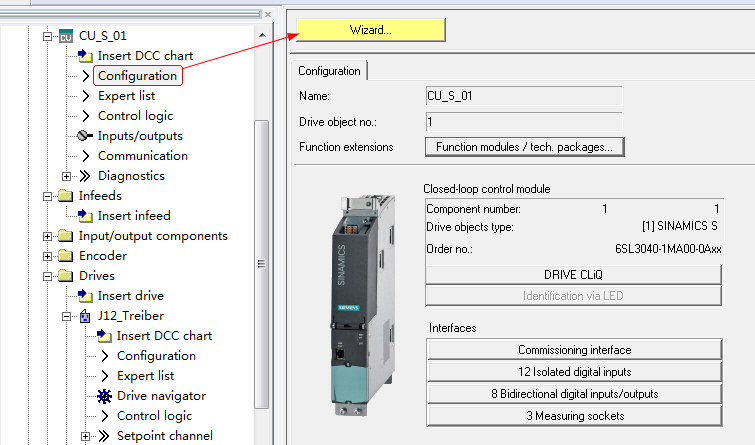The height and width of the screenshot is (445, 755).
Task: Collapse the Infeeds folder node
Action: click(47, 196)
